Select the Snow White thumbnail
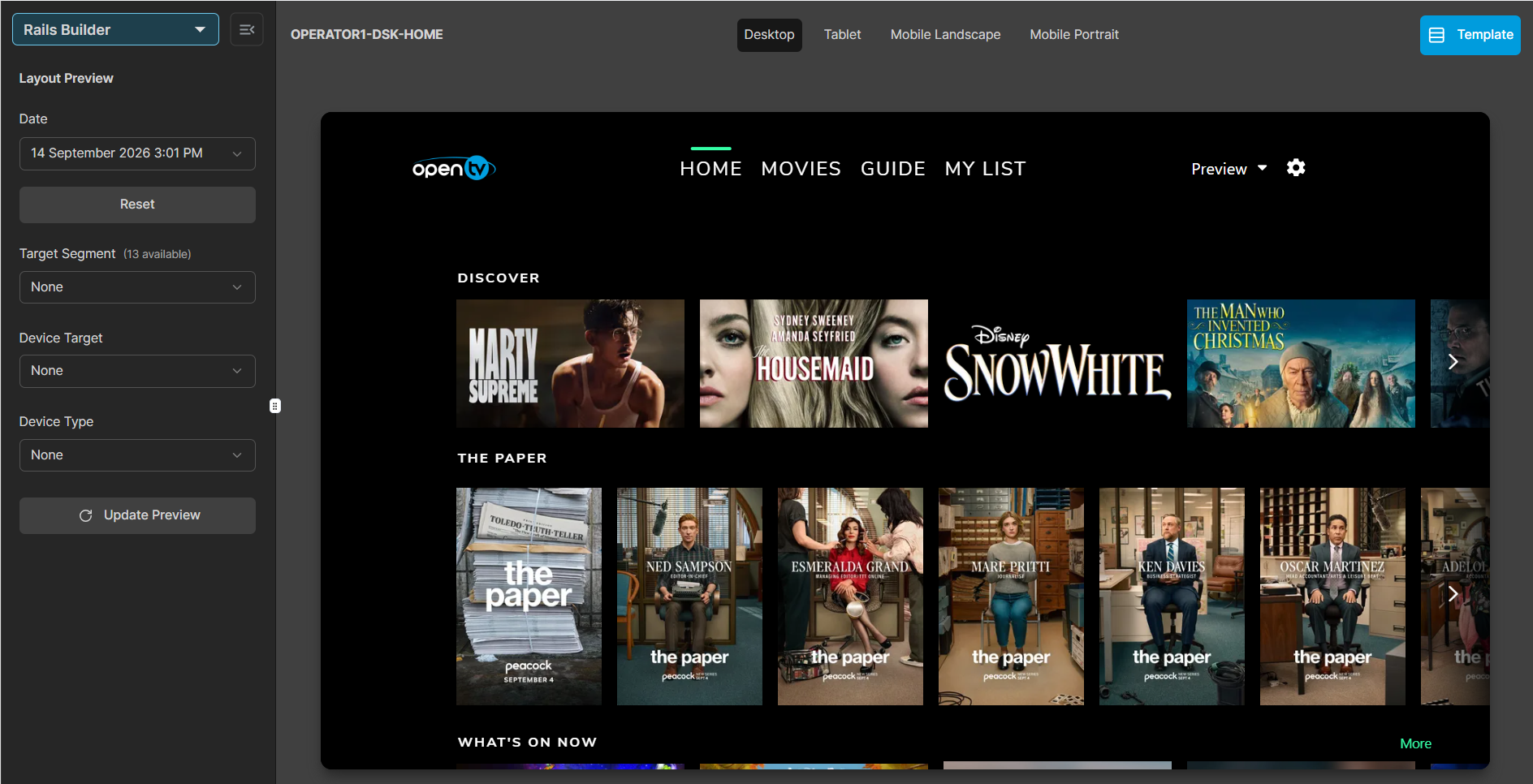Viewport: 1533px width, 784px height. pyautogui.click(x=1057, y=364)
